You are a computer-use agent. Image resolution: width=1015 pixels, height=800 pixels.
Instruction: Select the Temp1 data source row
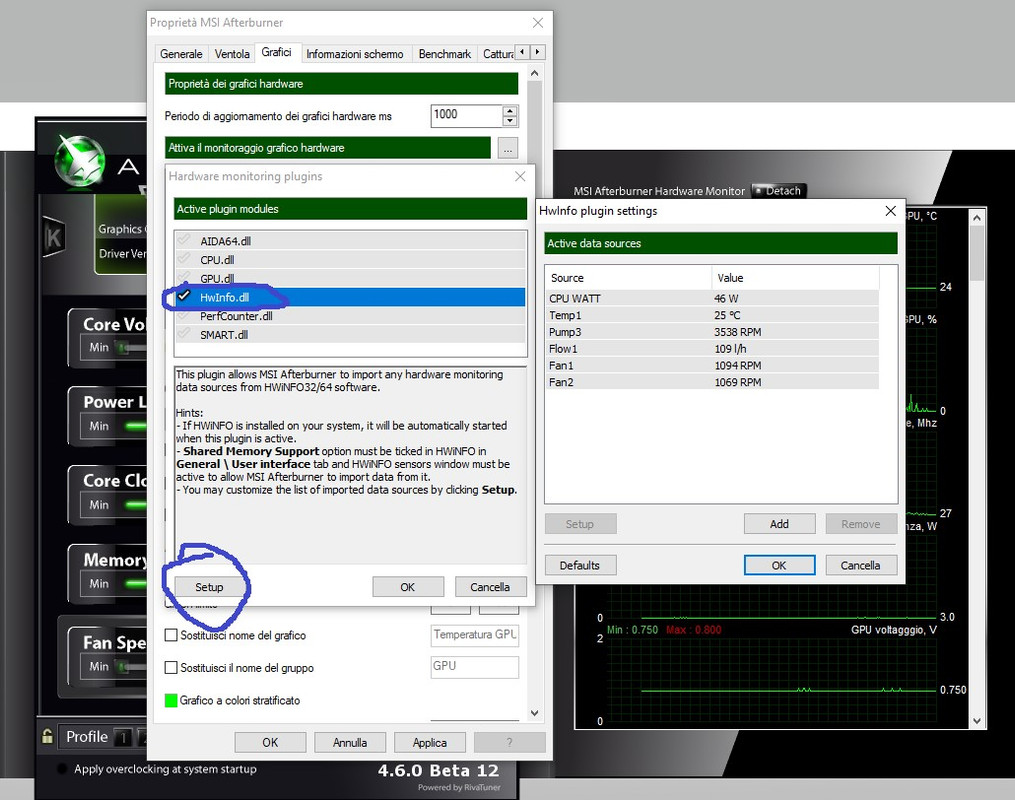(x=712, y=315)
